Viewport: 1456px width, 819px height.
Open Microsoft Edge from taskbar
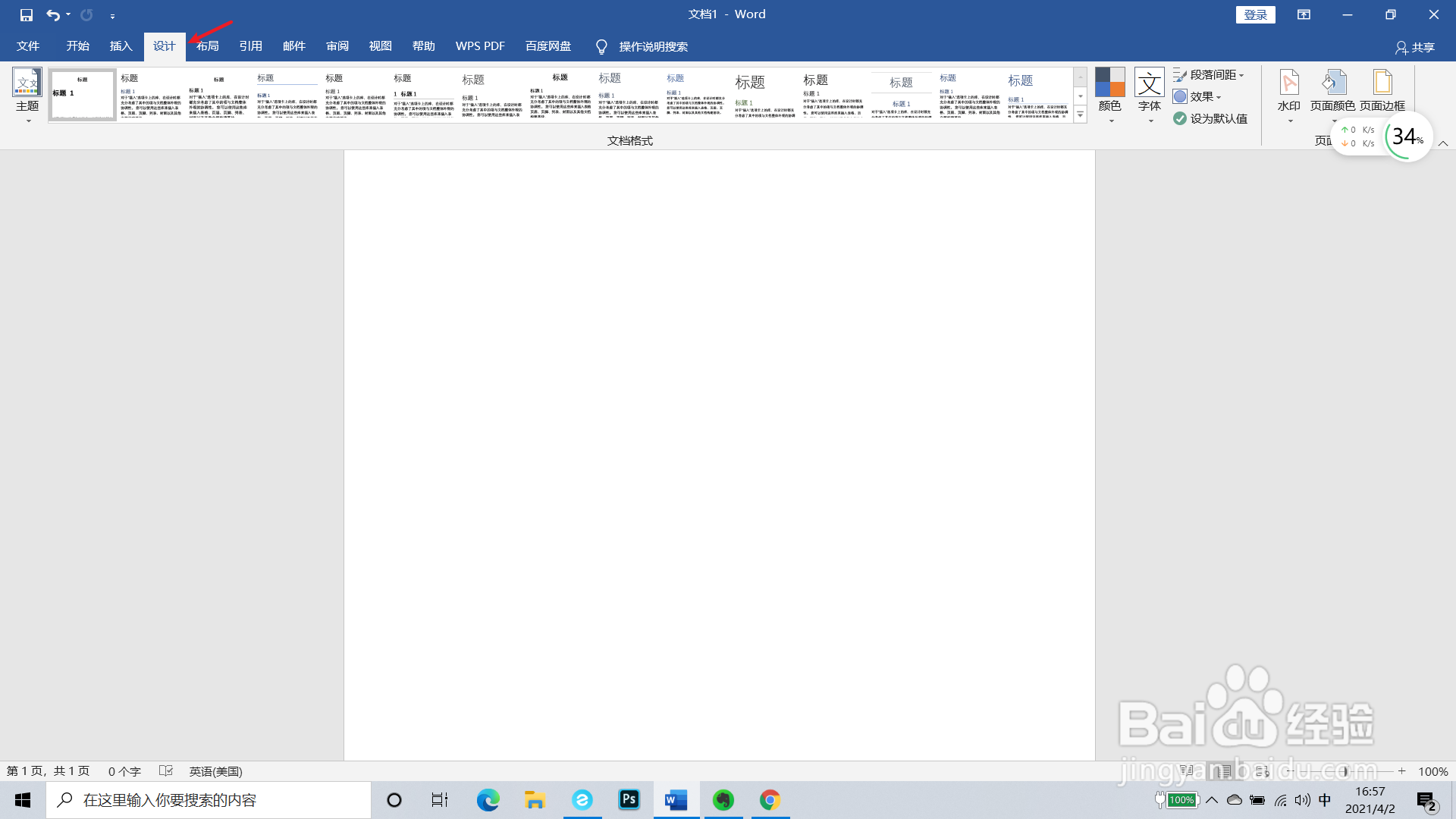(488, 800)
